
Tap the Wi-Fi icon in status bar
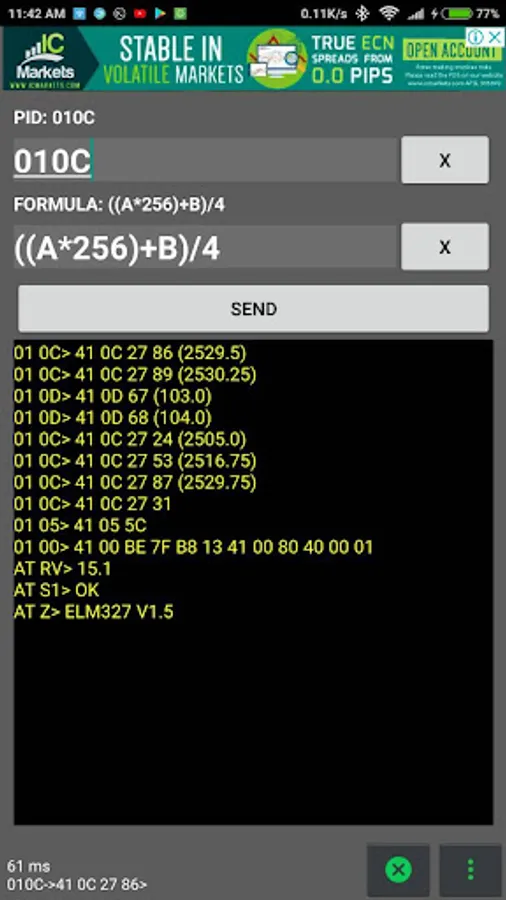pyautogui.click(x=389, y=13)
